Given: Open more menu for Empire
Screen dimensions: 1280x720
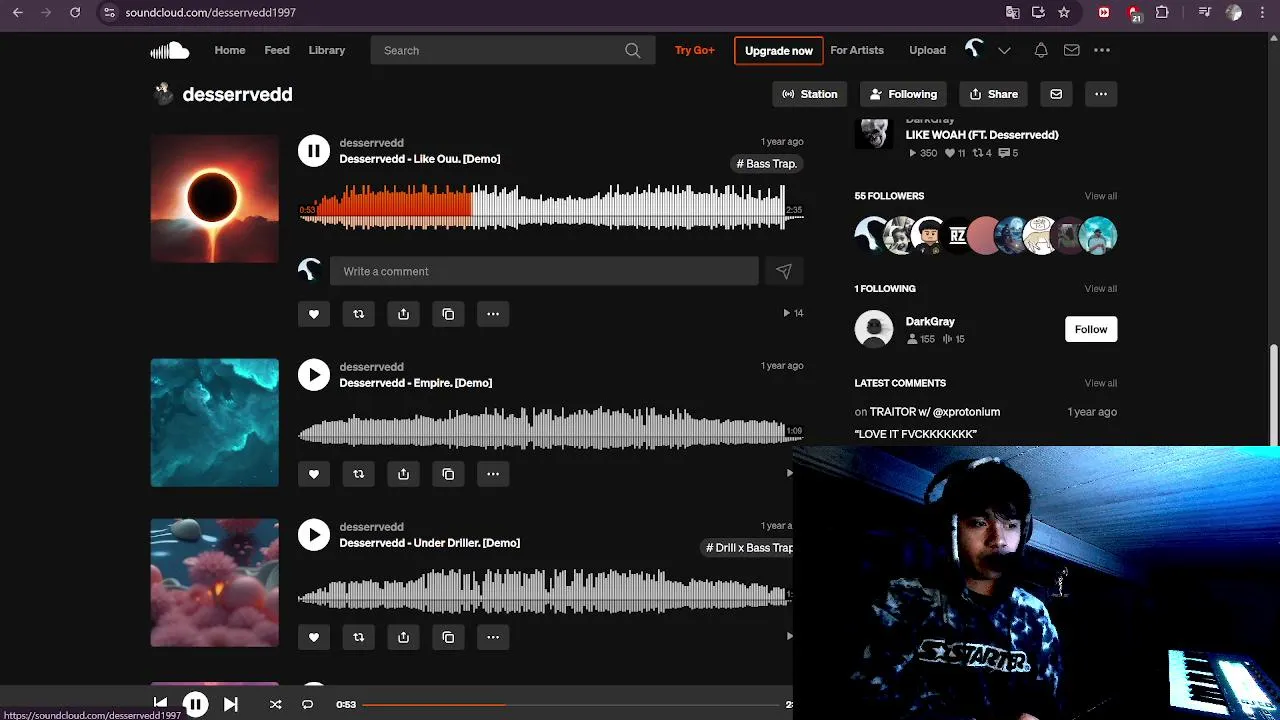Looking at the screenshot, I should coord(493,474).
